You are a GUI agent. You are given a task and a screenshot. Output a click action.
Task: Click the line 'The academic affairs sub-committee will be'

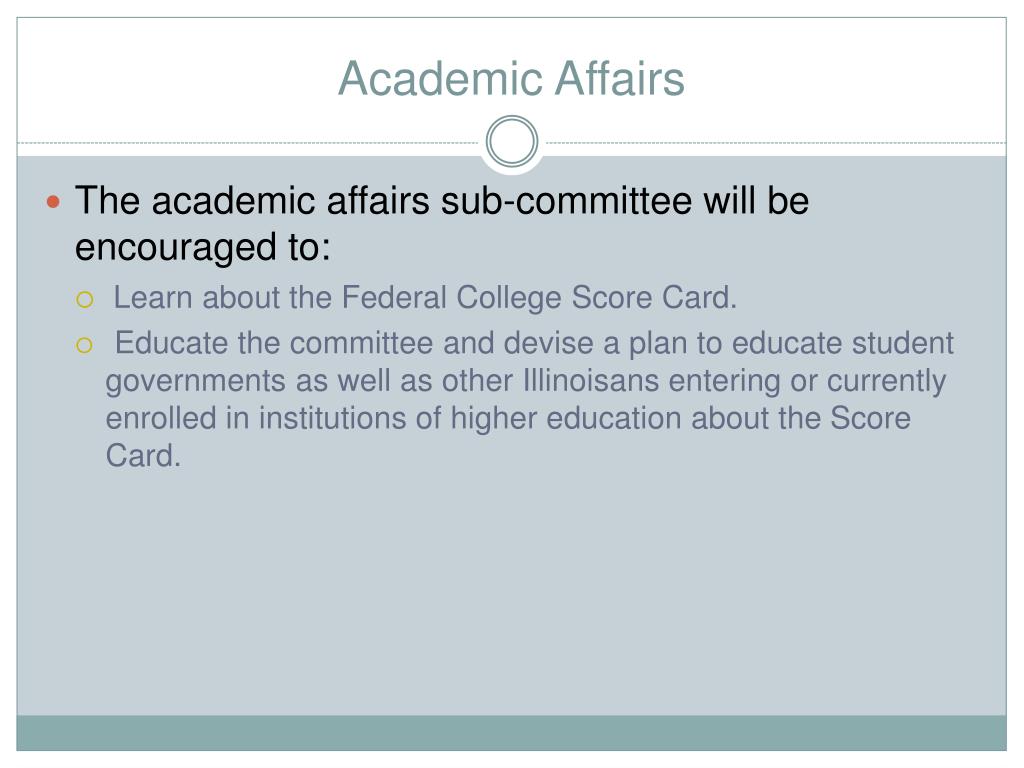(442, 200)
